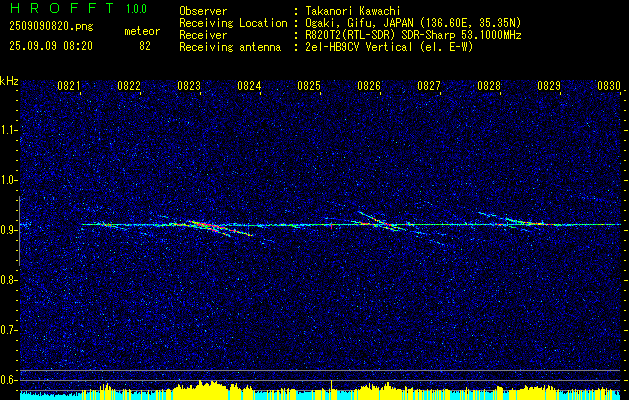
Task: Click the 2el-HB9CV Vertical antenna text
Action: [x=389, y=47]
